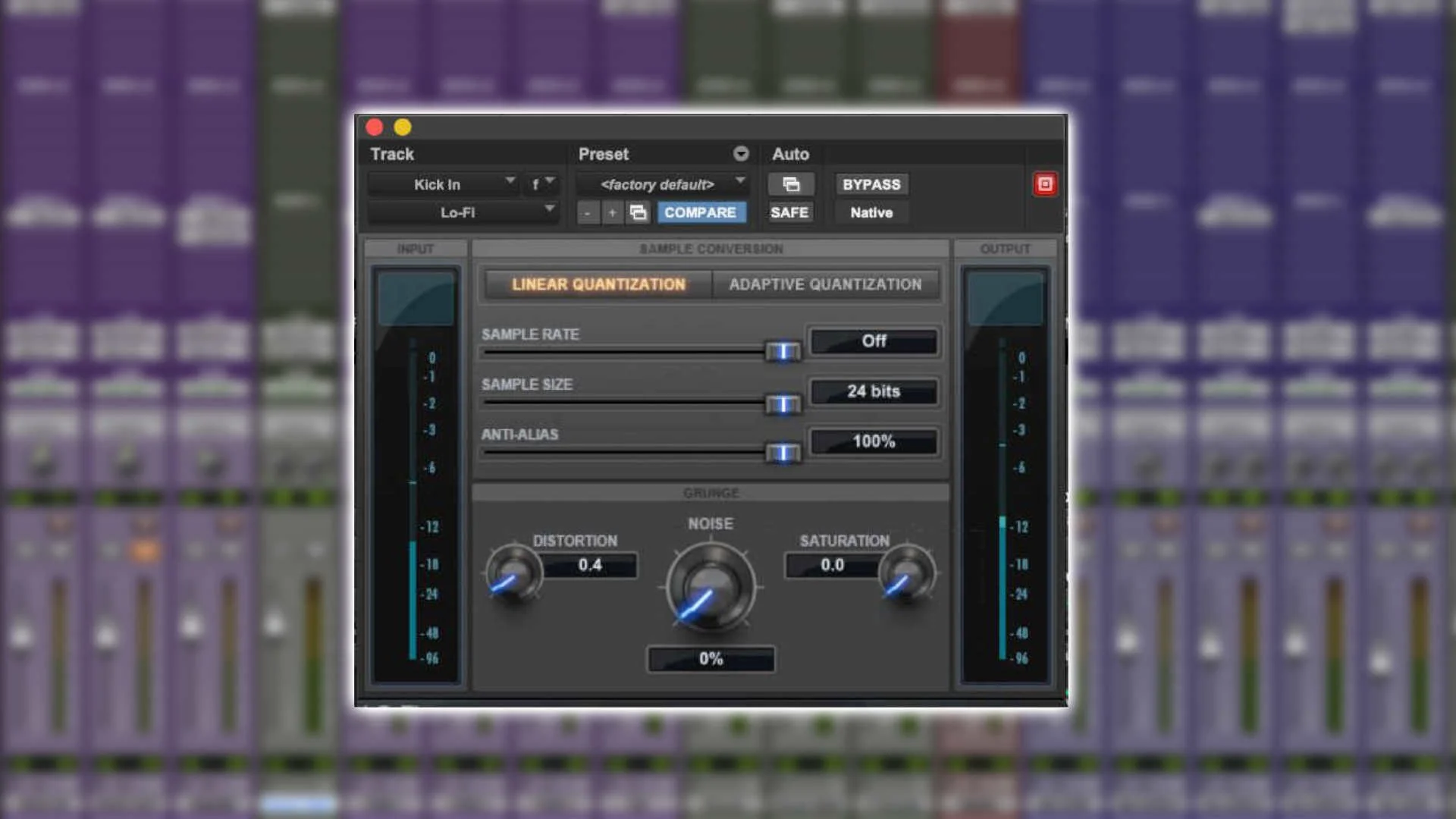
Task: Click the Saturation knob
Action: pos(907,573)
